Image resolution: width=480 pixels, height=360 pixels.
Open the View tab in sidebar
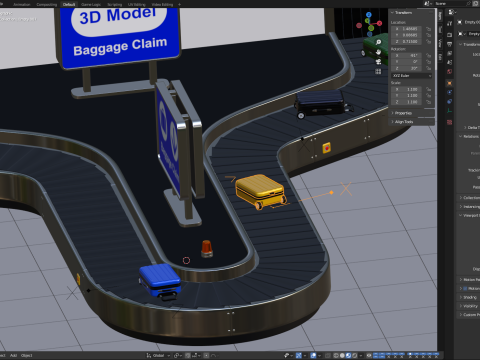(440, 43)
